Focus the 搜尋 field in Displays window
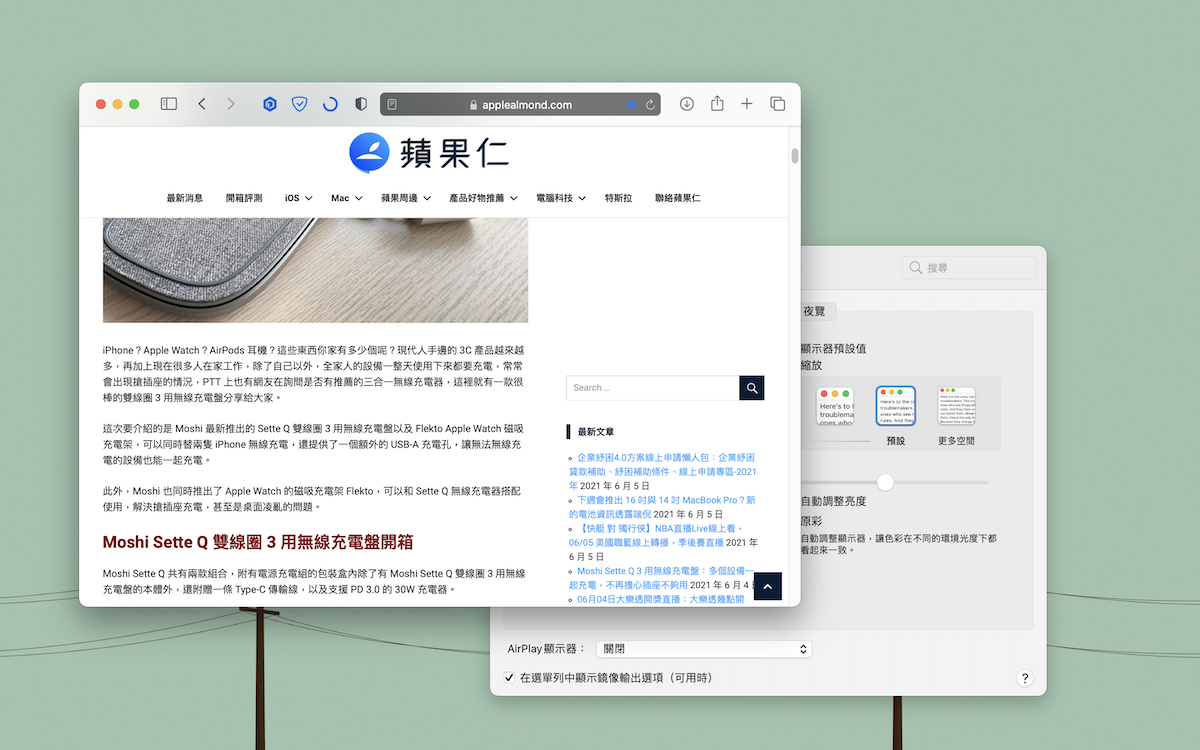Image resolution: width=1200 pixels, height=750 pixels. pyautogui.click(x=969, y=268)
